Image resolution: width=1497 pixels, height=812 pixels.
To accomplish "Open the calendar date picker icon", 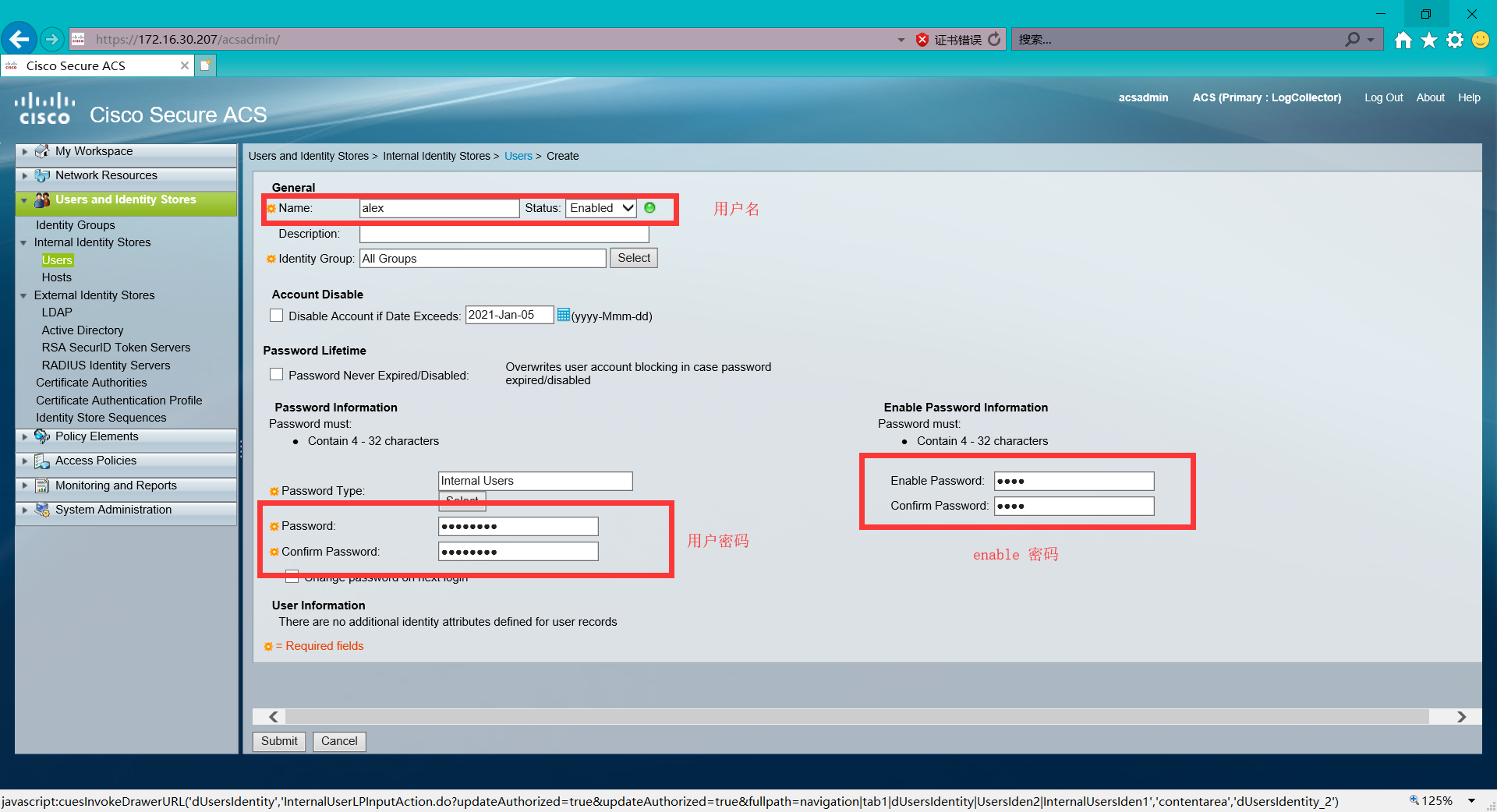I will tap(564, 315).
